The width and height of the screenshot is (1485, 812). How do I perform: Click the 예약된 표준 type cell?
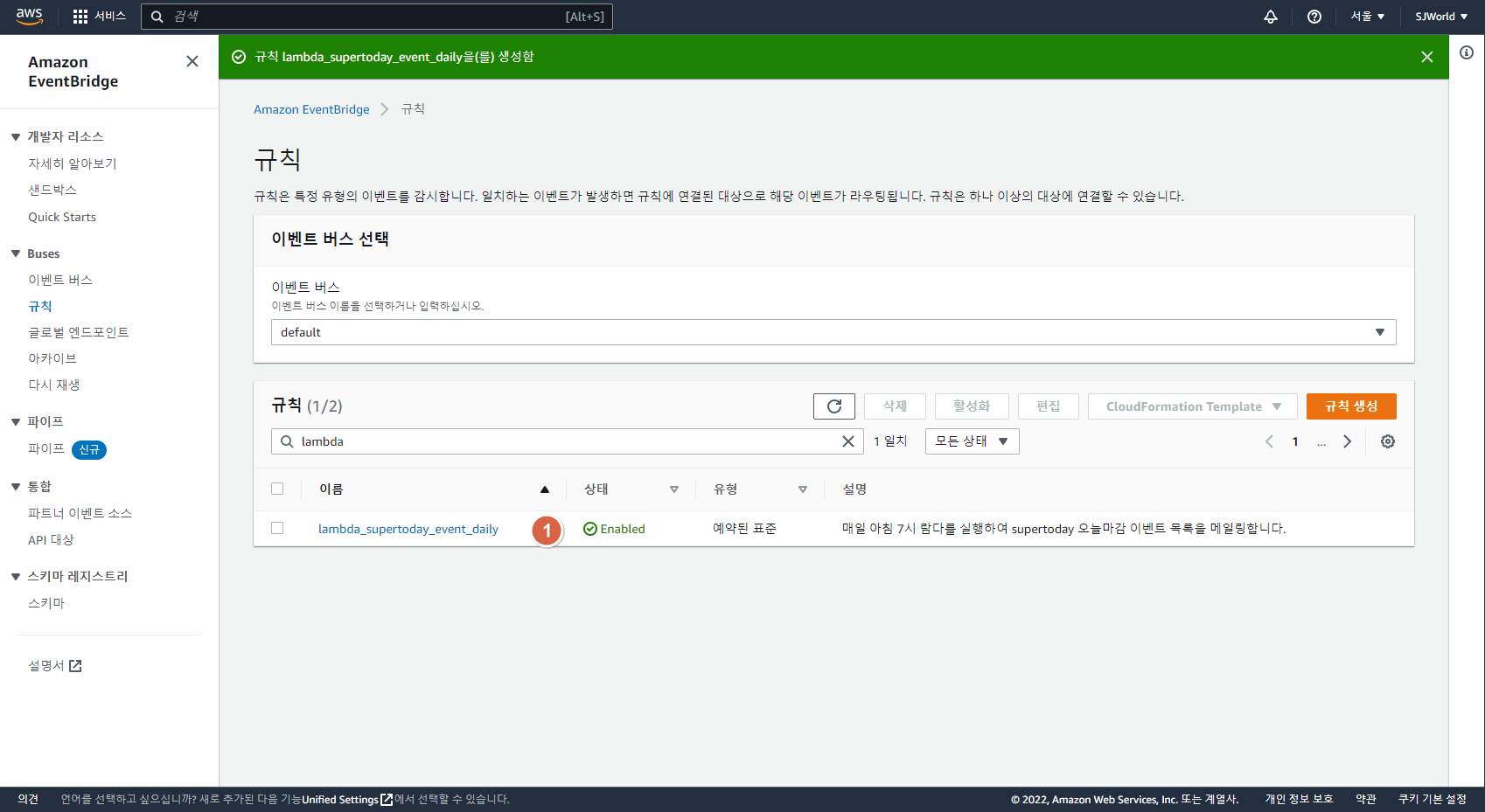coord(744,529)
